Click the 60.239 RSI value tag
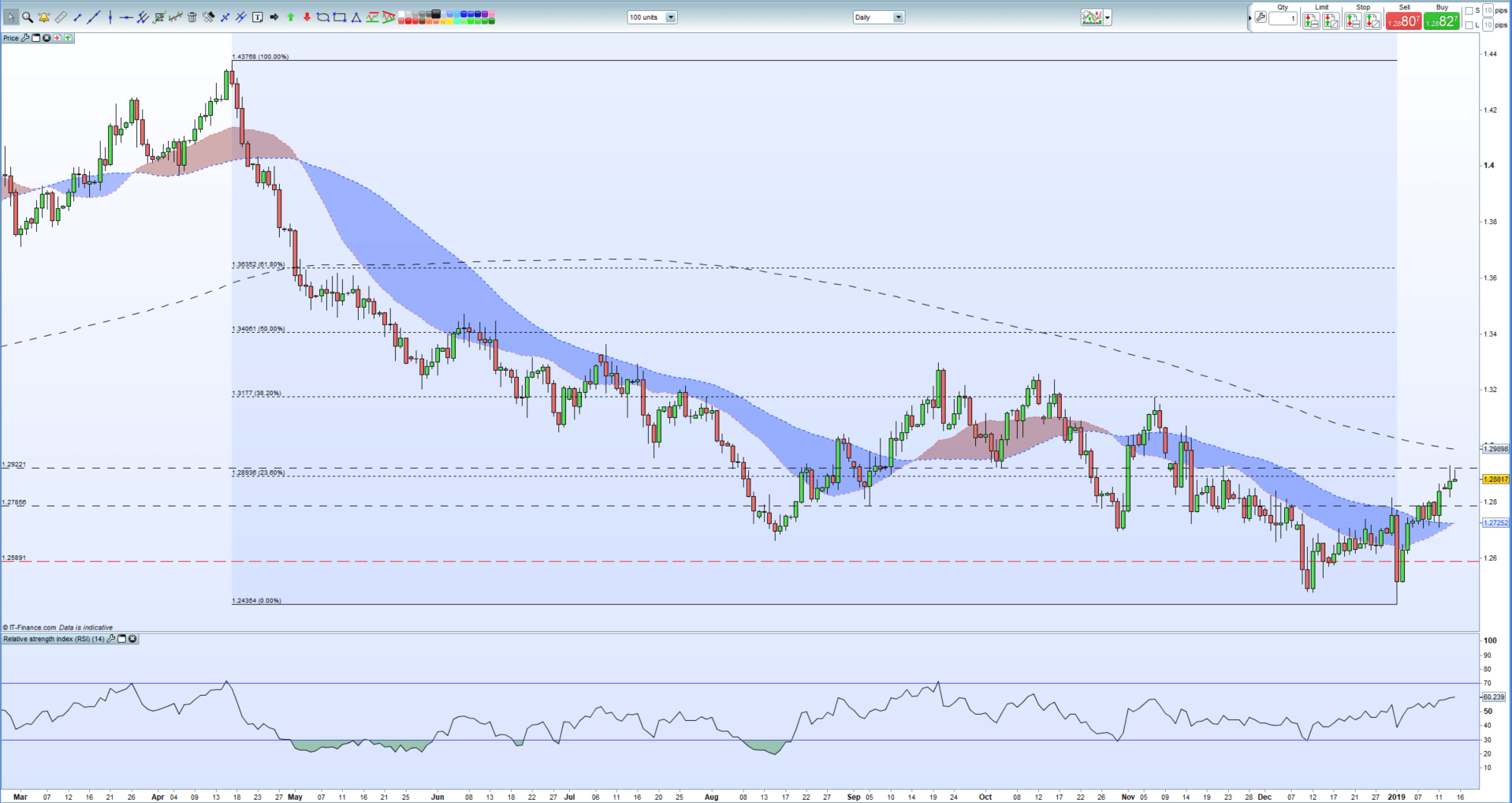Viewport: 1512px width, 803px height. pyautogui.click(x=1493, y=697)
